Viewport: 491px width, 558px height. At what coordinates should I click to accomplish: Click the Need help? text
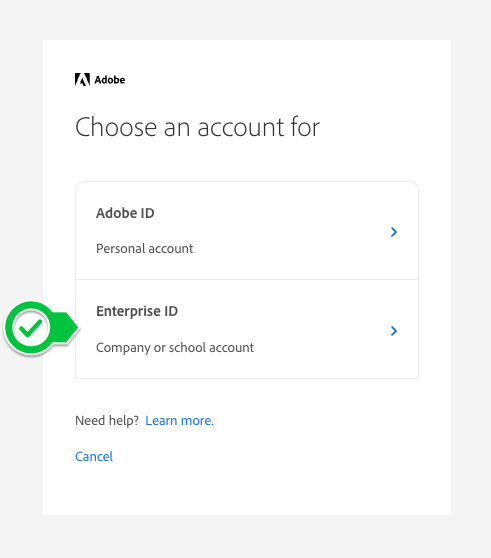click(107, 421)
